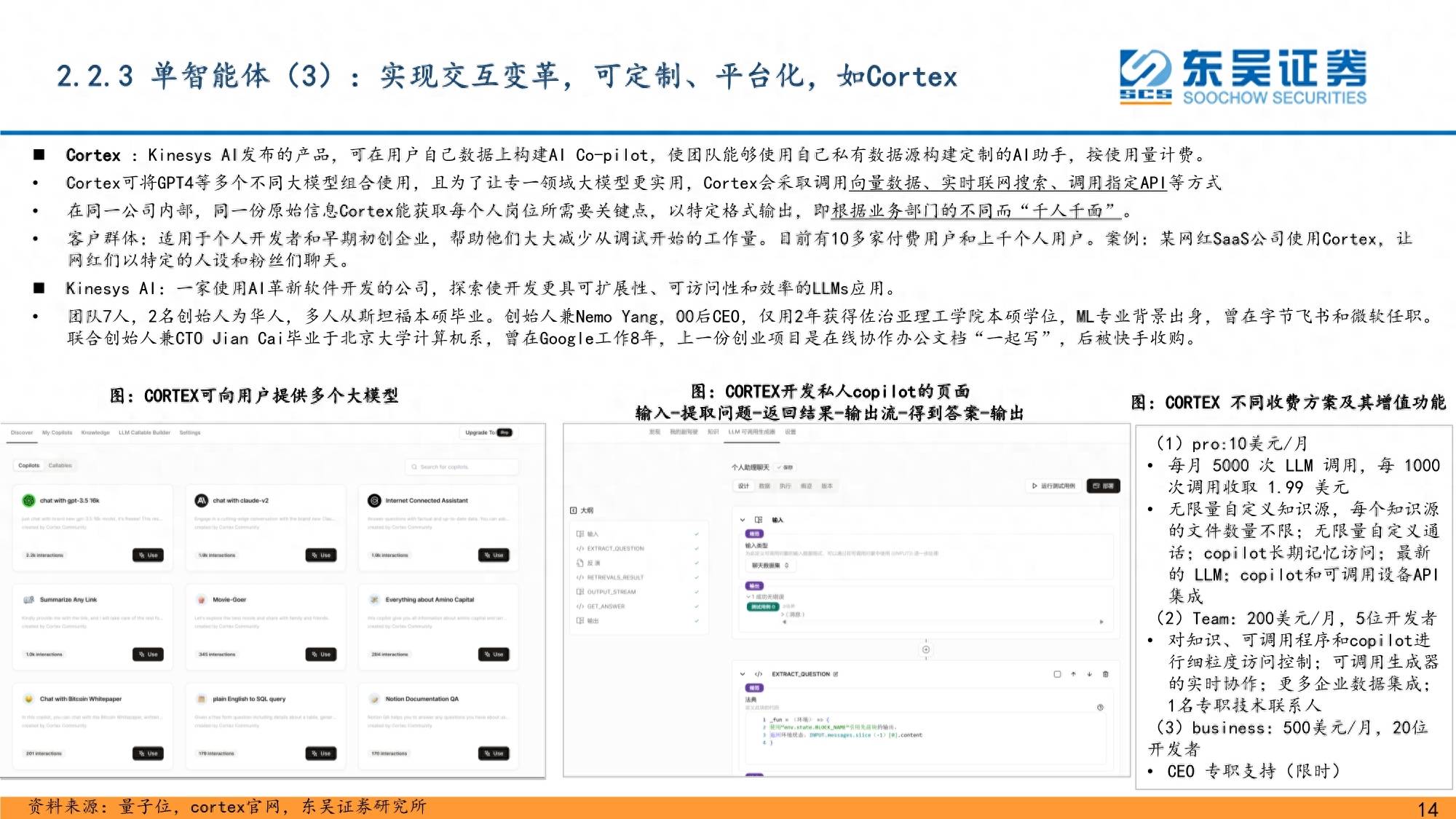Click the Search for copilots field
1456x819 pixels.
(x=462, y=467)
